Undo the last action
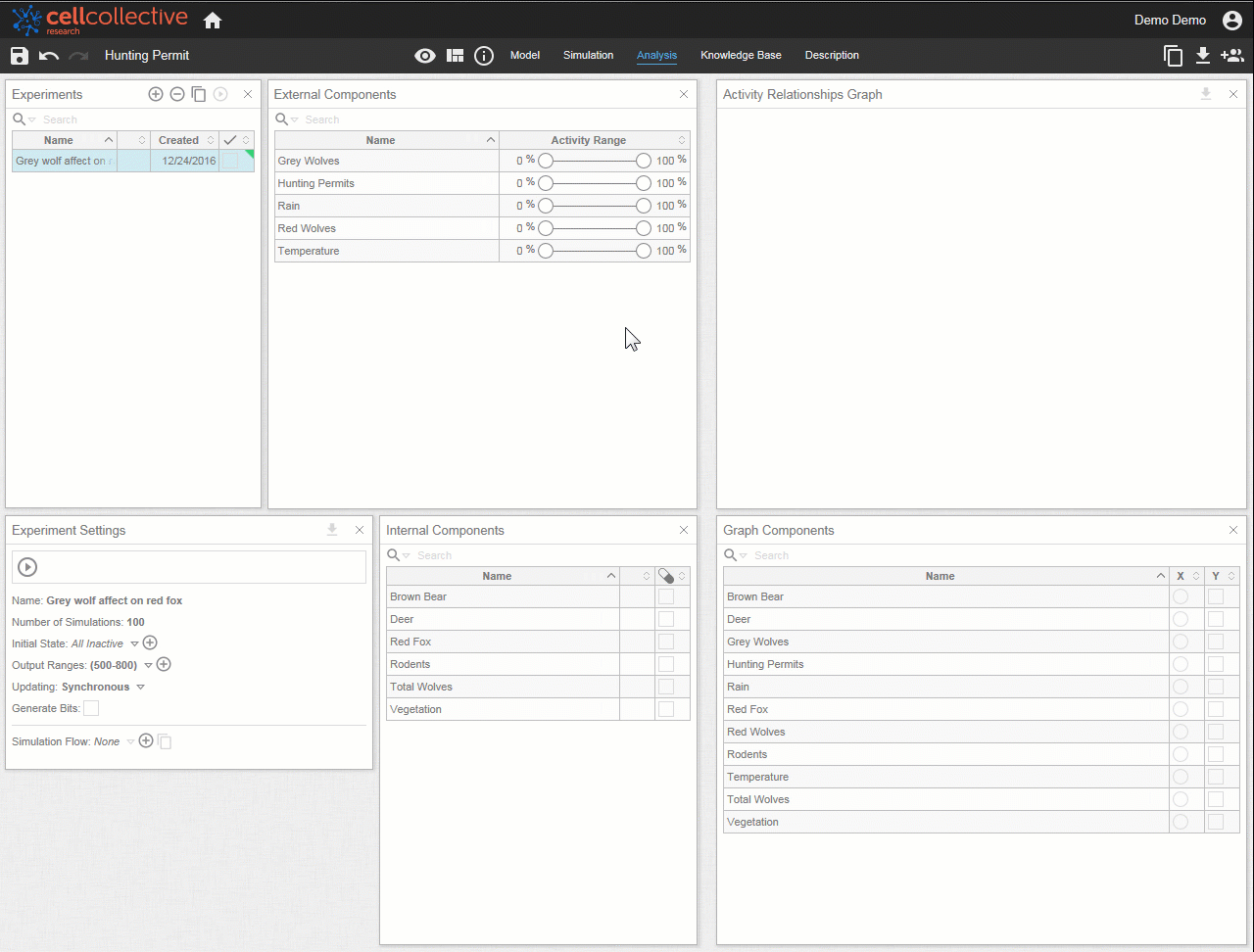The image size is (1254, 952). (x=49, y=56)
